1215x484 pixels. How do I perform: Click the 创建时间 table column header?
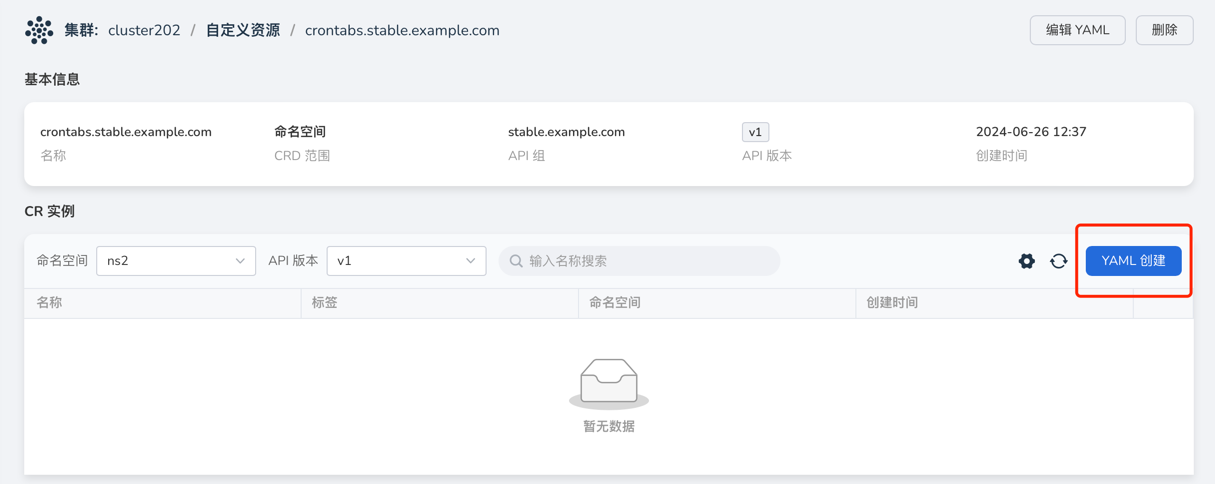pyautogui.click(x=892, y=302)
